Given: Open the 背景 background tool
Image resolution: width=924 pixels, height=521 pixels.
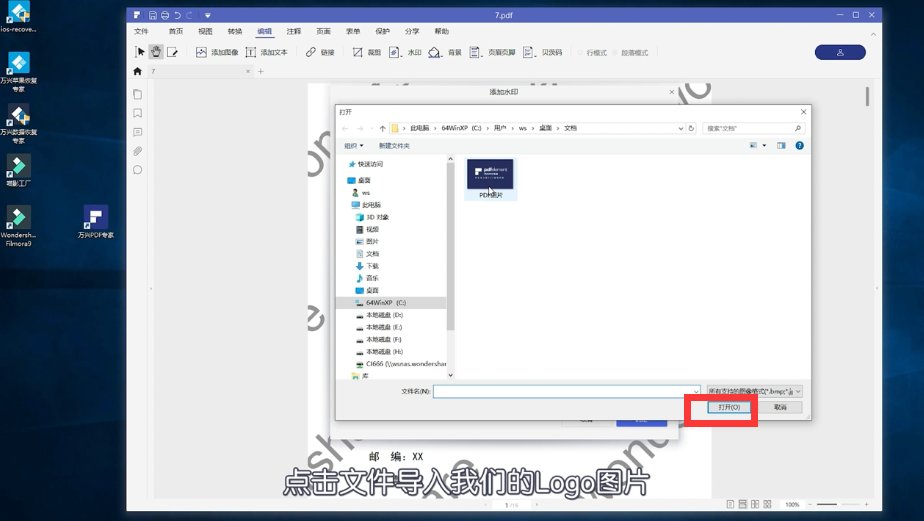Looking at the screenshot, I should click(x=445, y=52).
